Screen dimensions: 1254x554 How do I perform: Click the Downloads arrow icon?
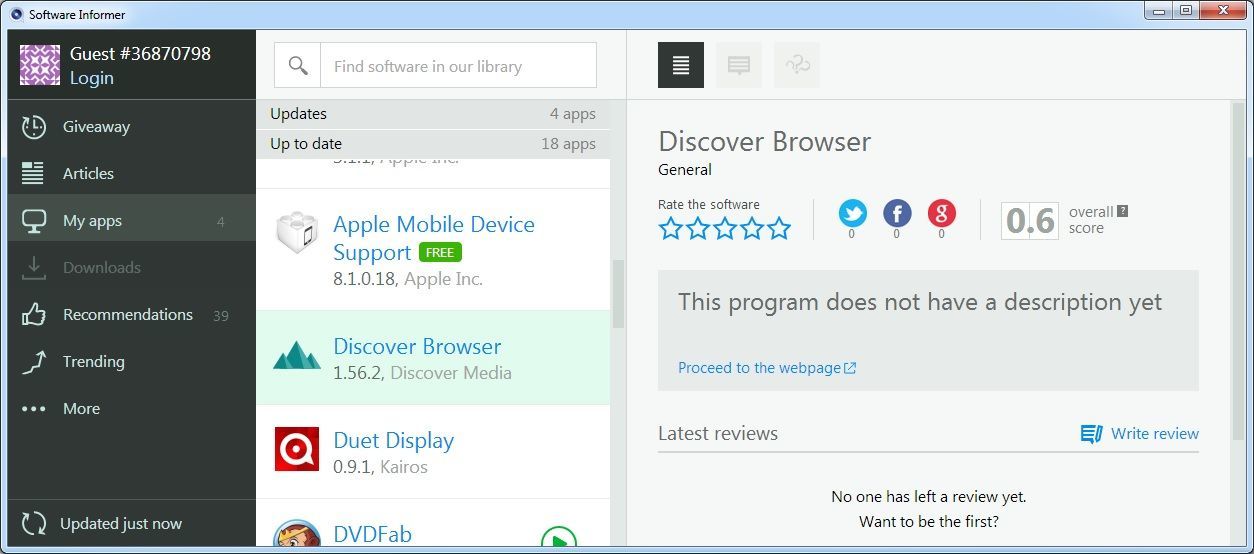[x=34, y=268]
